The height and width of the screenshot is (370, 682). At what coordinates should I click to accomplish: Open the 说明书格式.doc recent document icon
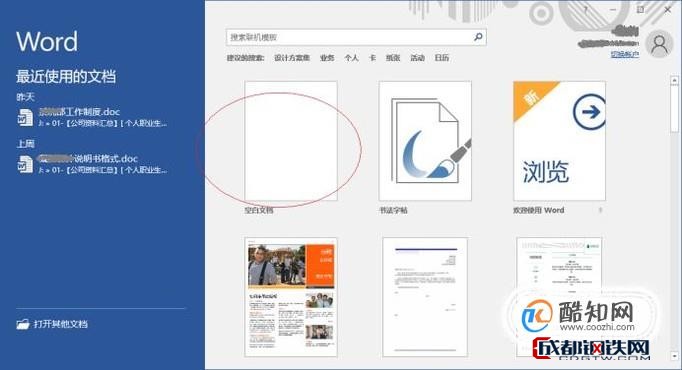pos(25,164)
